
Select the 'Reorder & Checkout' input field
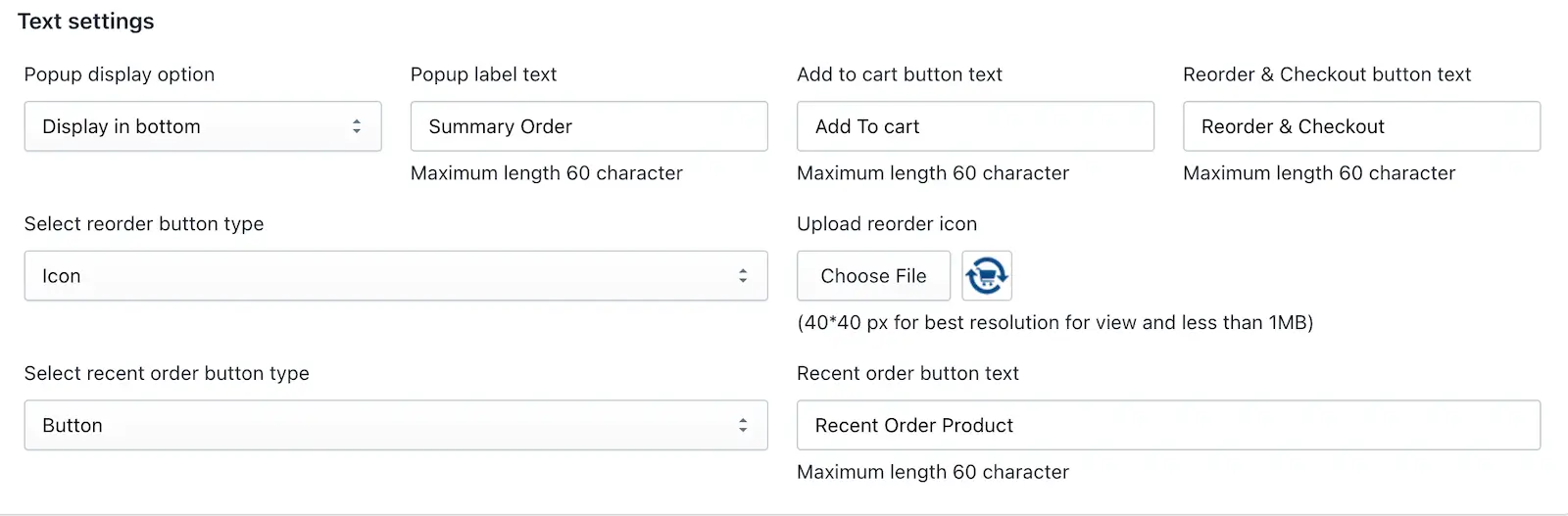pos(1361,126)
